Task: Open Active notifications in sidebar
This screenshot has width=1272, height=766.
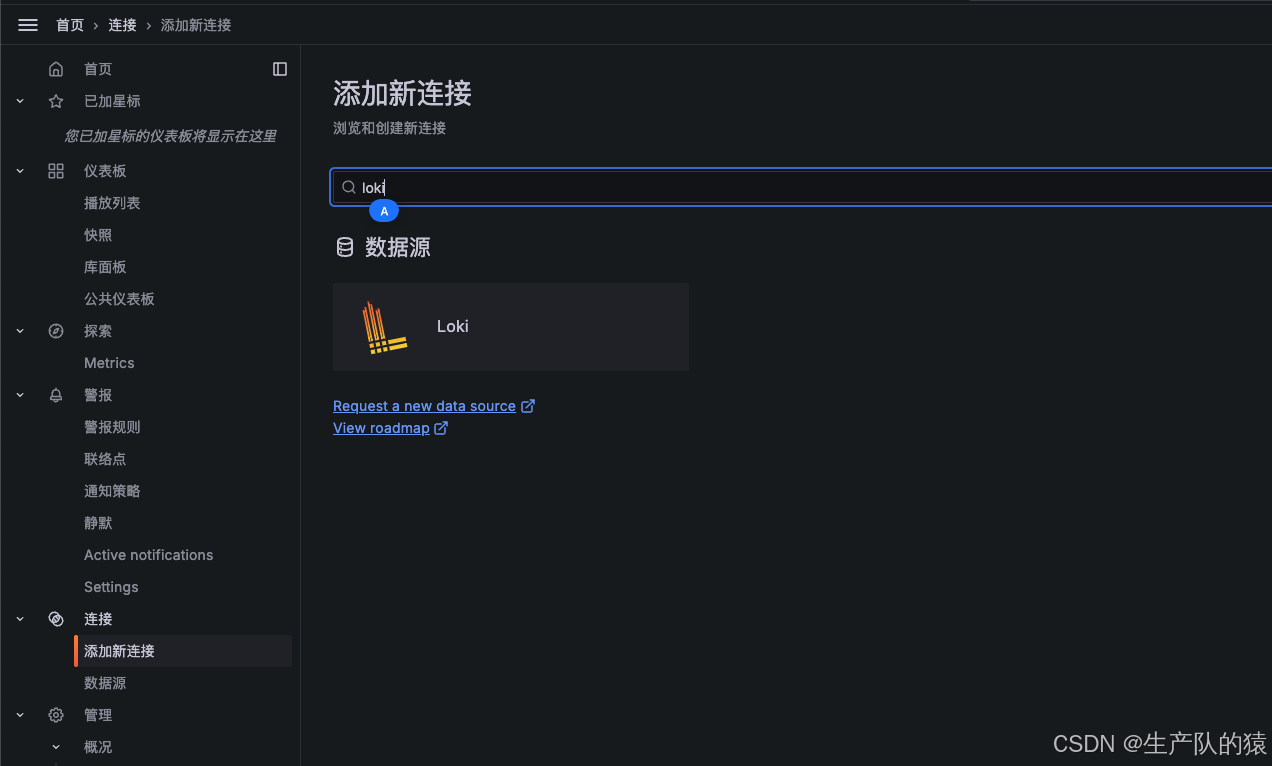Action: pos(149,555)
